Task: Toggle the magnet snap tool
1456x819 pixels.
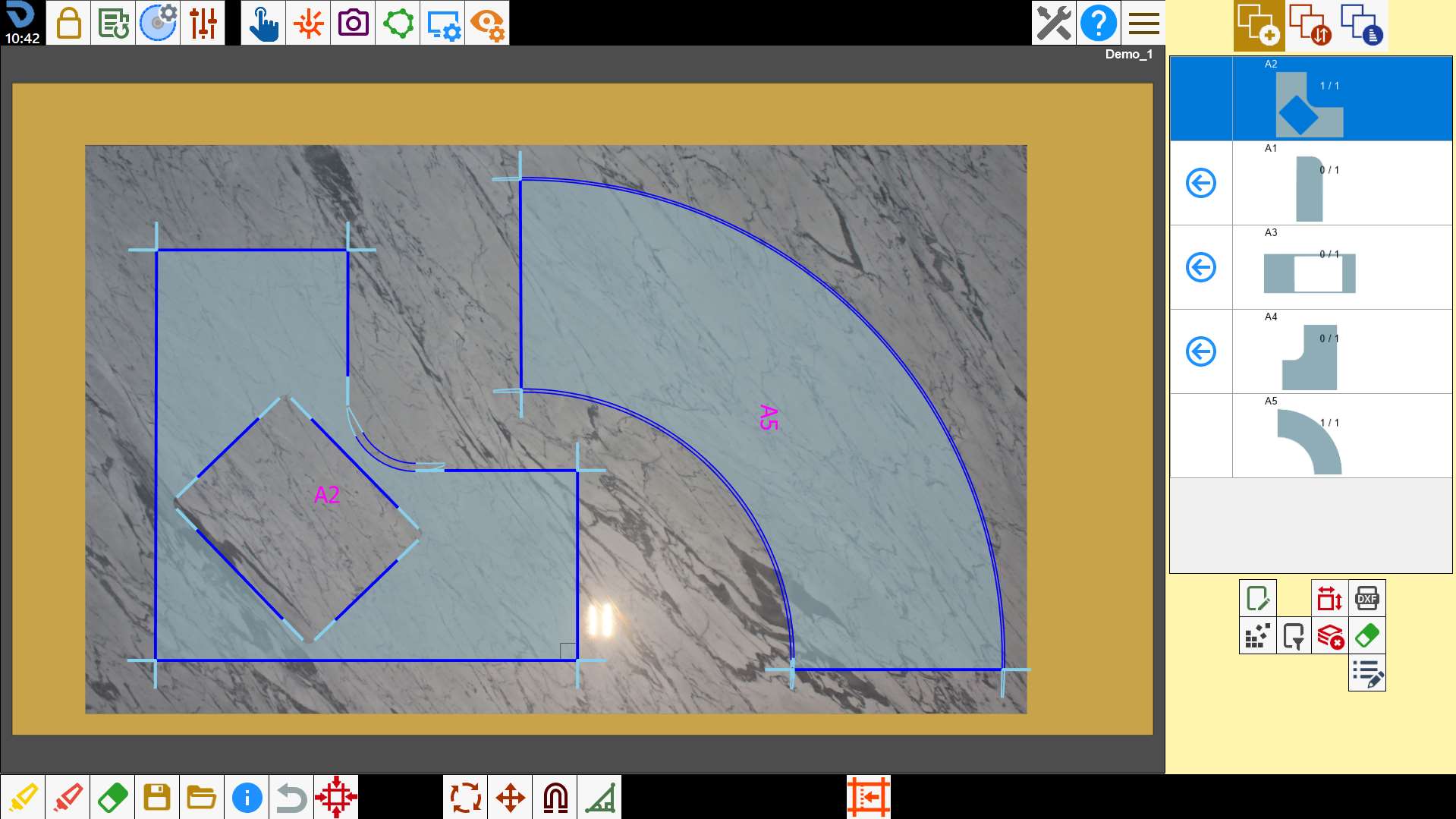Action: [x=555, y=797]
